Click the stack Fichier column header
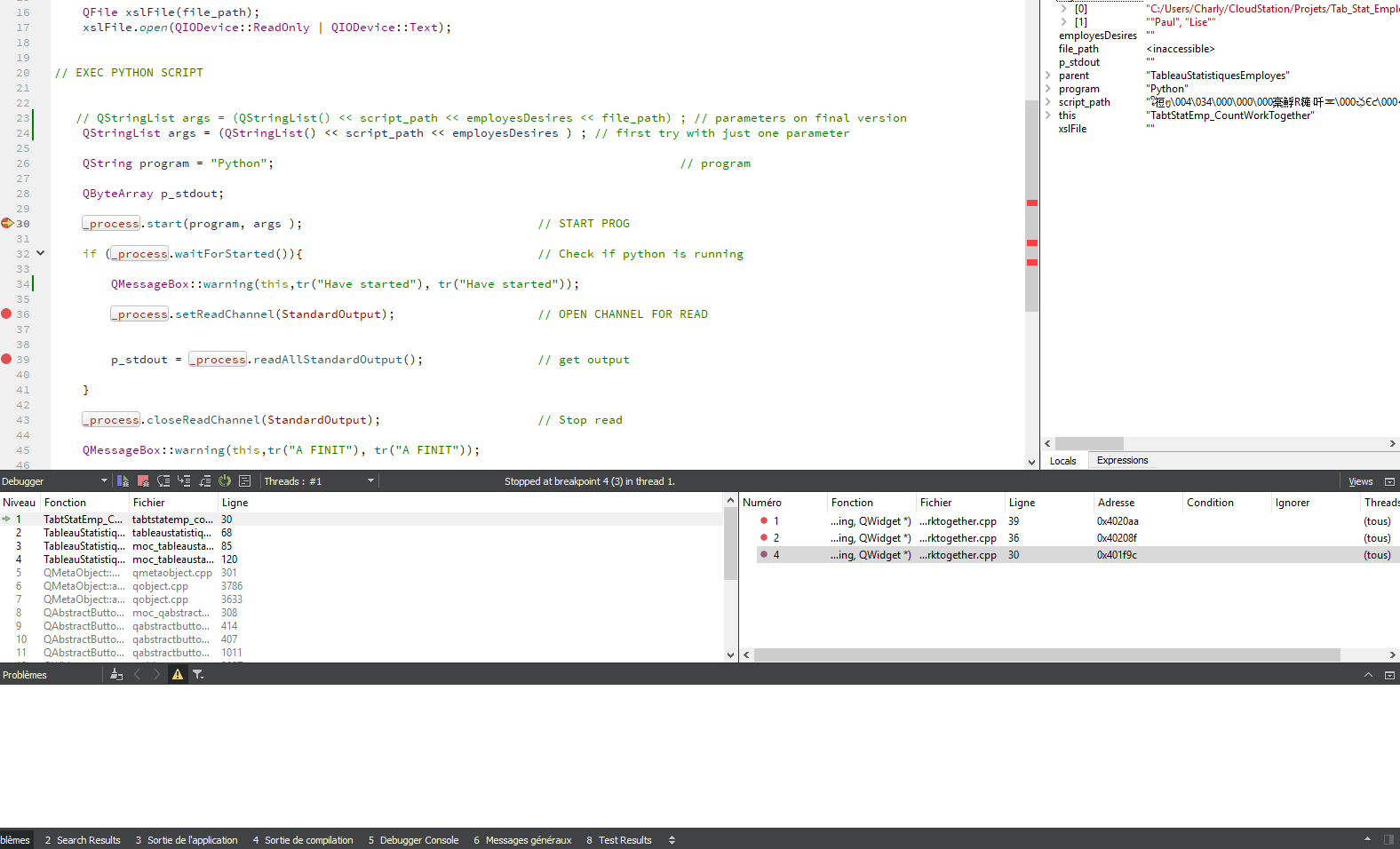This screenshot has width=1400, height=849. point(174,503)
